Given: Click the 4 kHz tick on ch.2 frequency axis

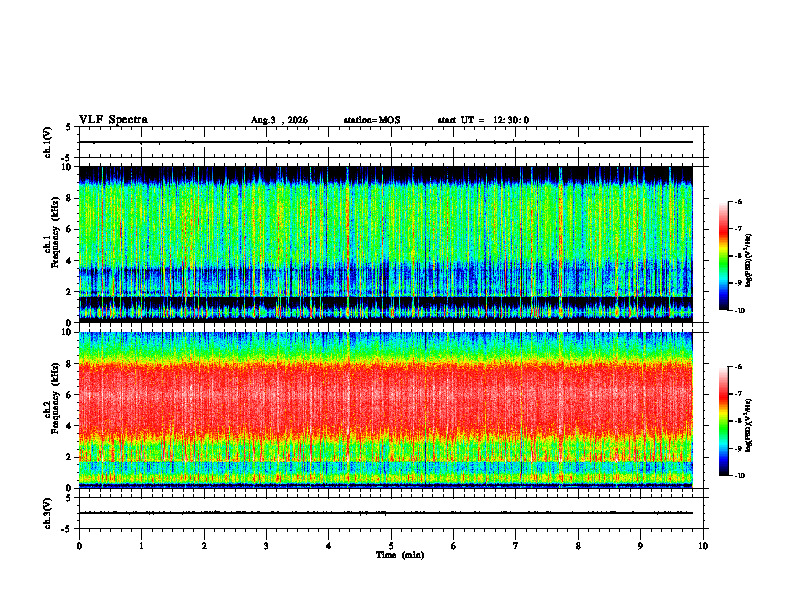Looking at the screenshot, I should pos(71,426).
